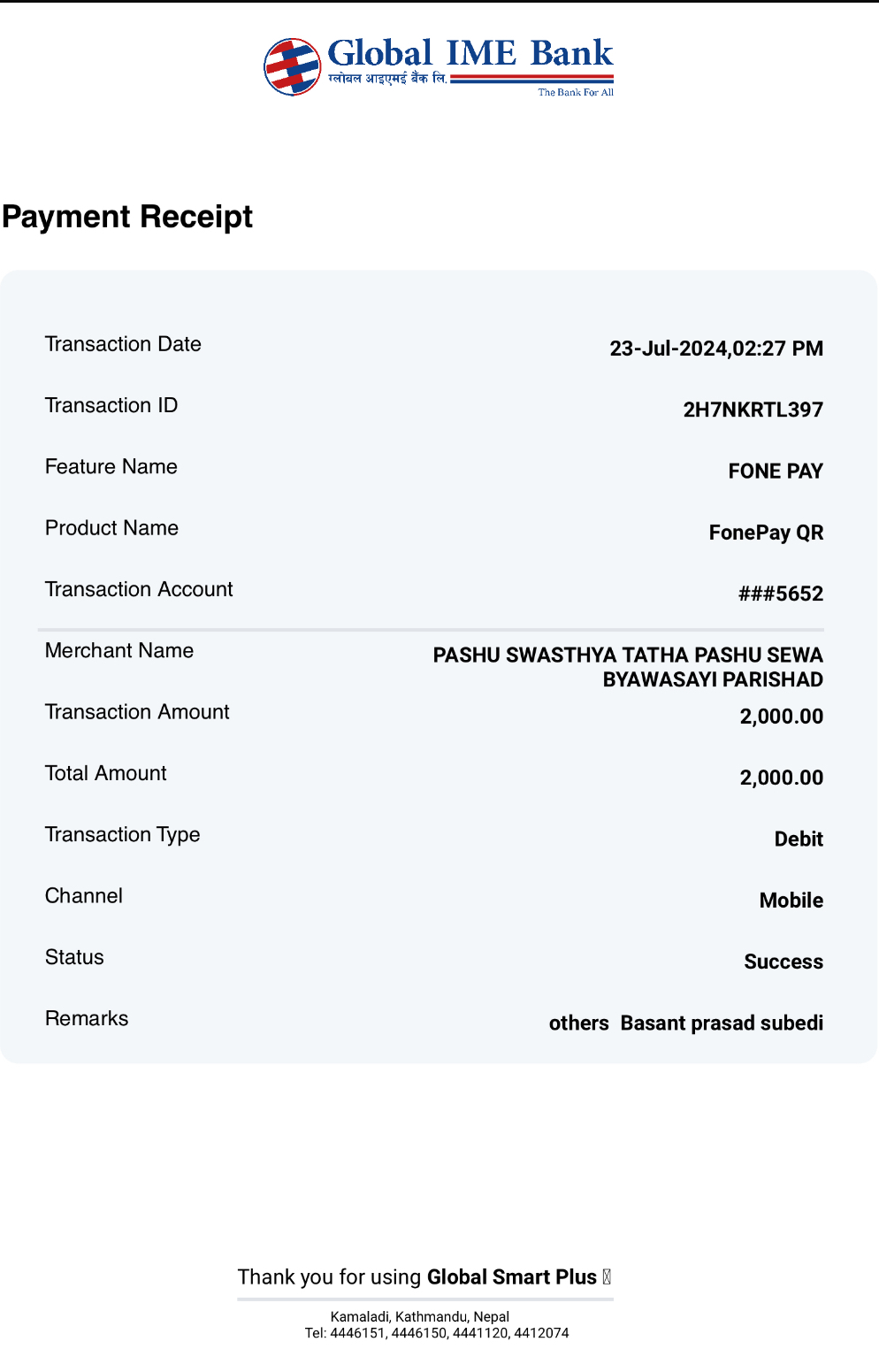
Task: Click the Transaction Amount value 2,000.00
Action: point(782,717)
